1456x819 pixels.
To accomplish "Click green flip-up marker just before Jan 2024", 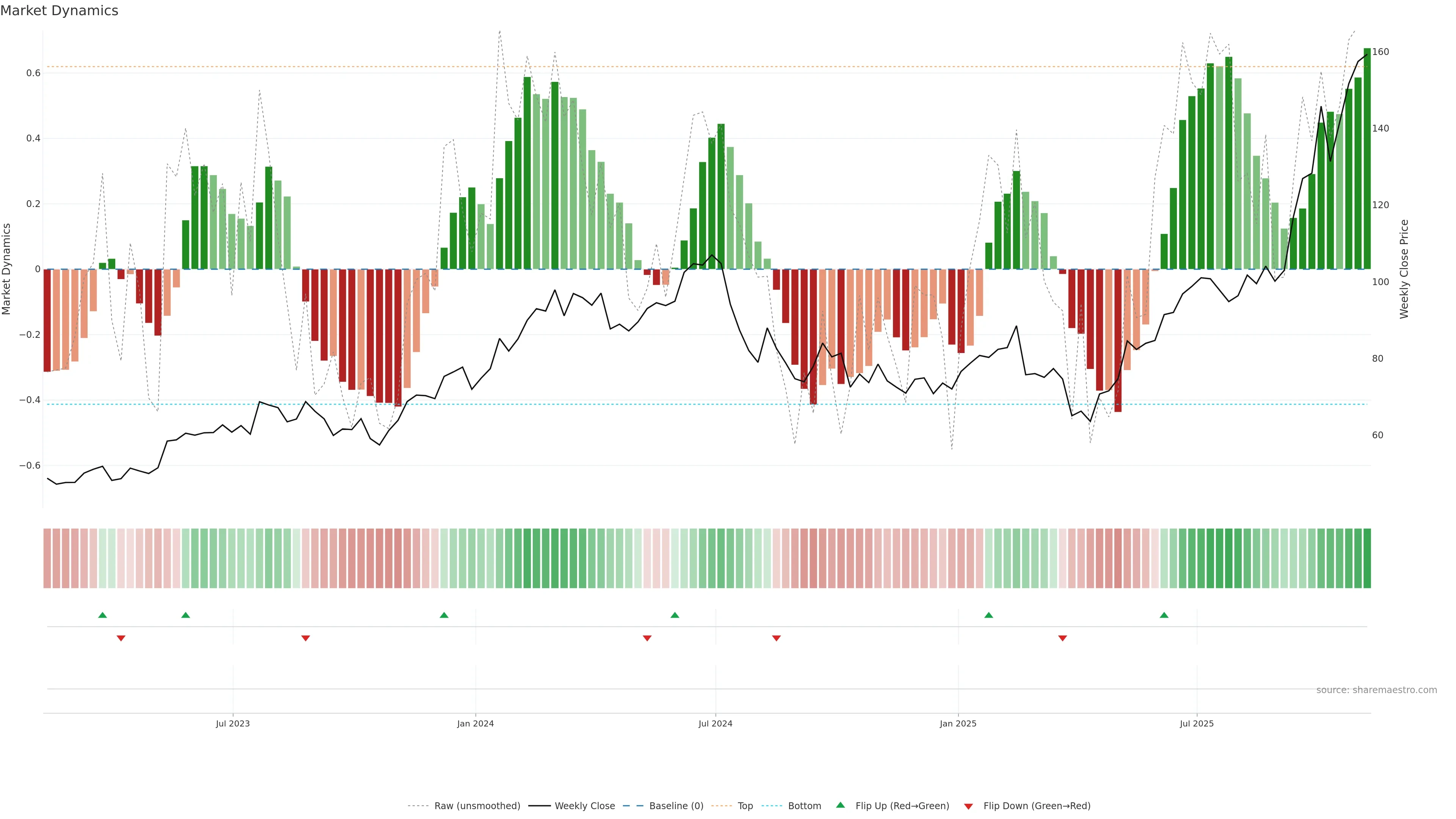I will click(444, 615).
